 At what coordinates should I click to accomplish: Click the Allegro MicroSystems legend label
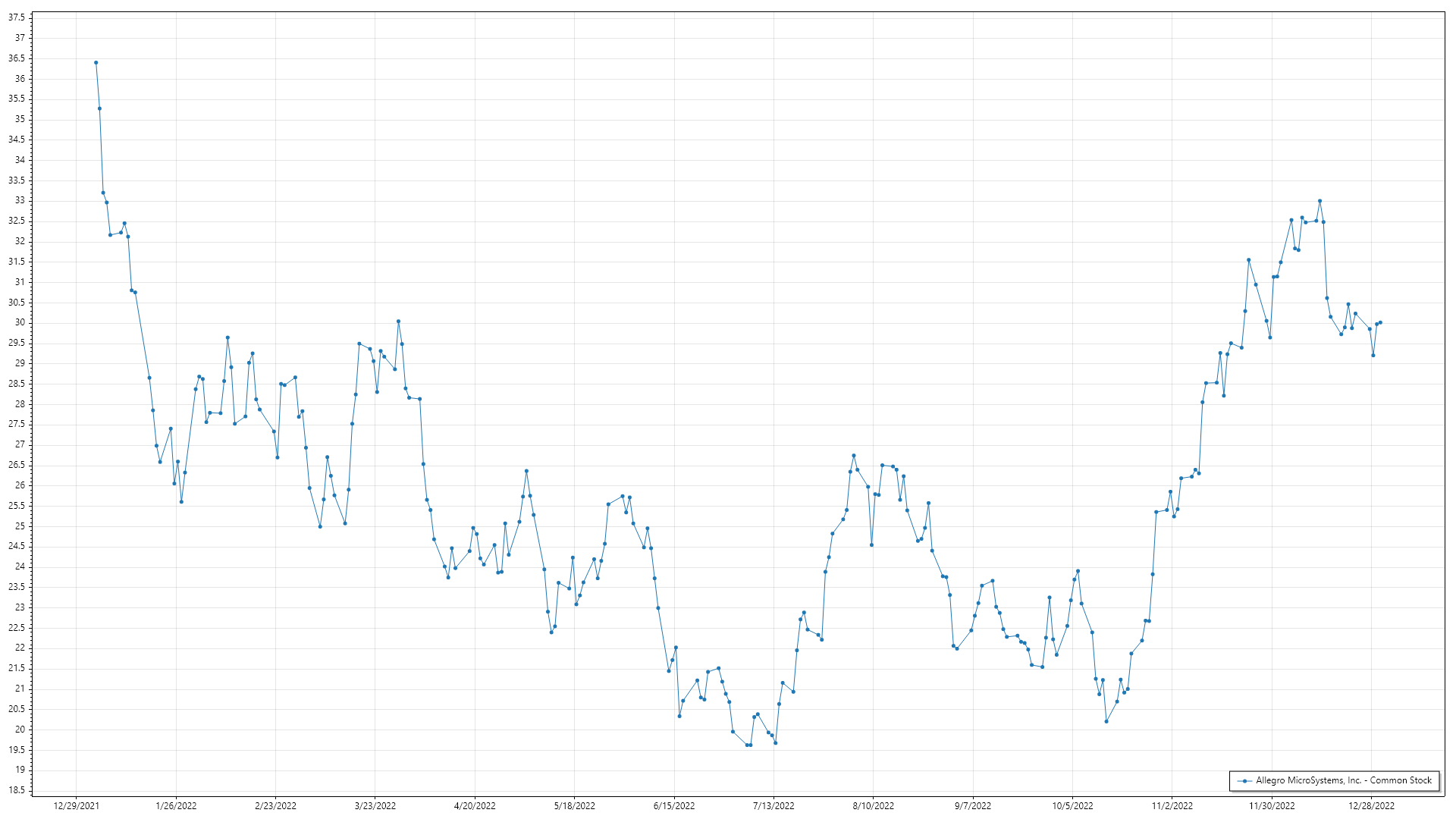(1344, 780)
